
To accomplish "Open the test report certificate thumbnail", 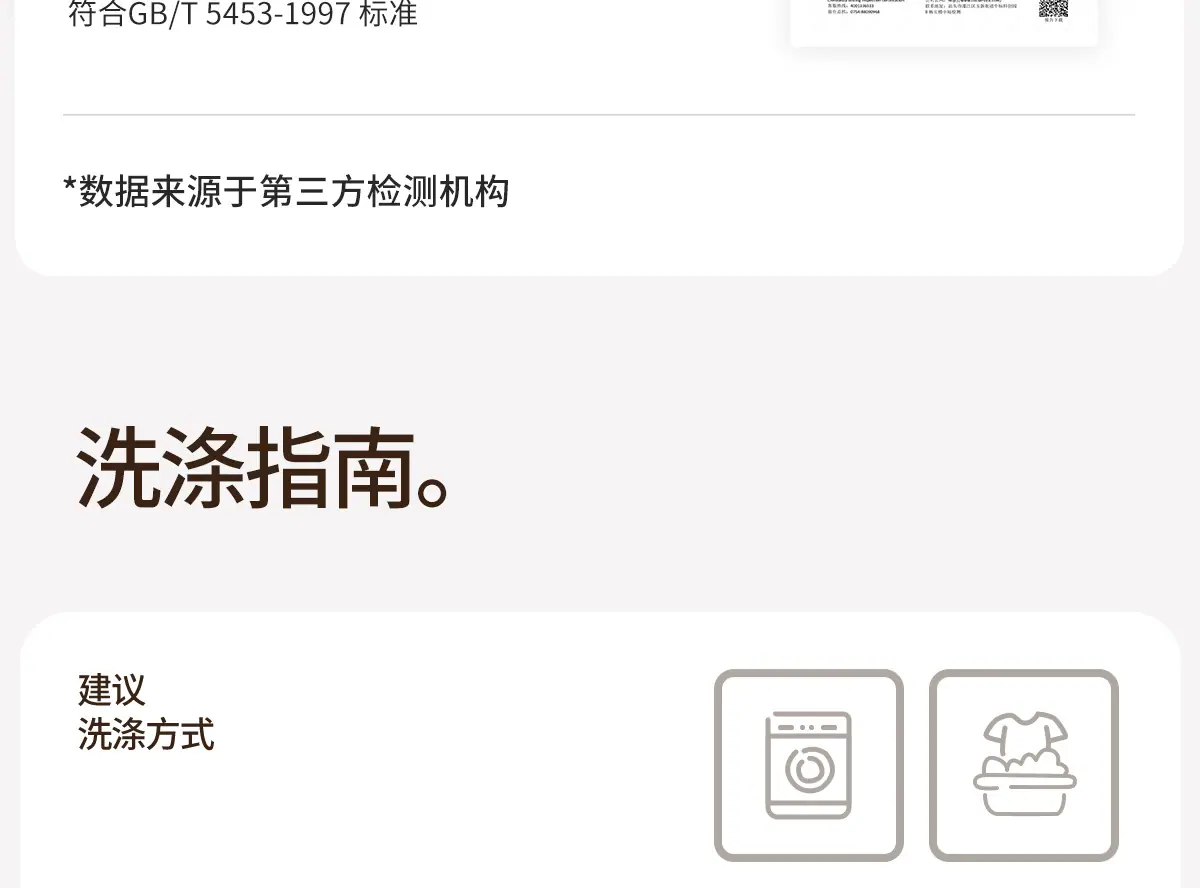I will click(x=944, y=22).
